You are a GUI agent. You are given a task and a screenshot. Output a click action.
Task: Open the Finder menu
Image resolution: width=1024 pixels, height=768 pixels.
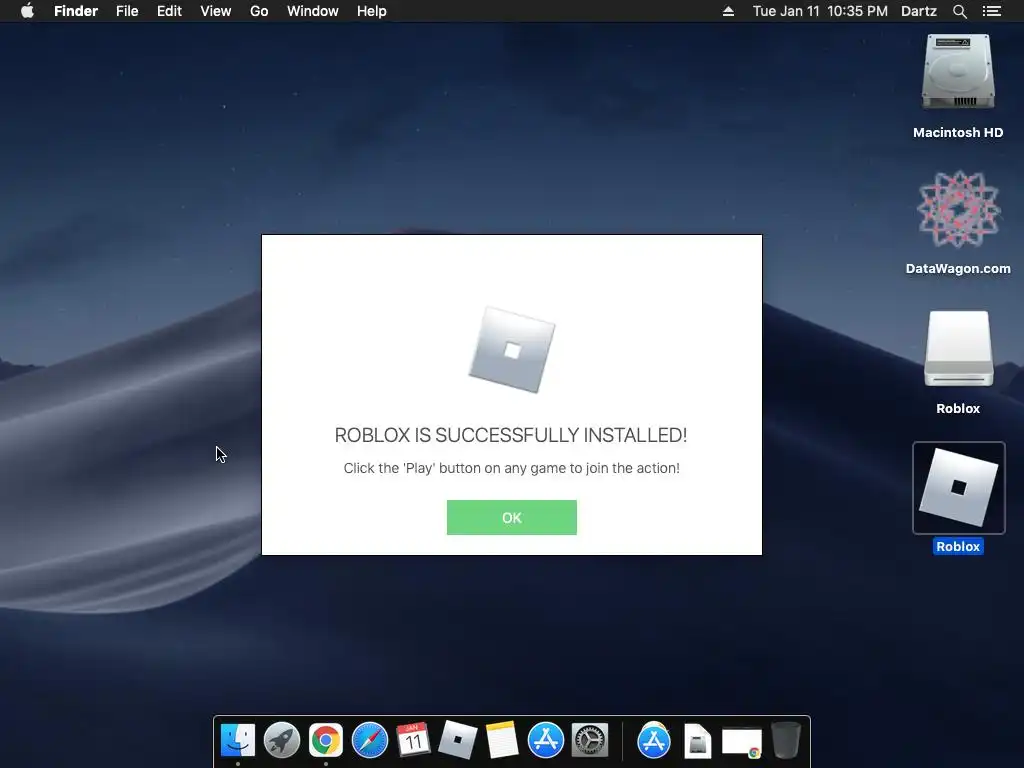pos(76,11)
